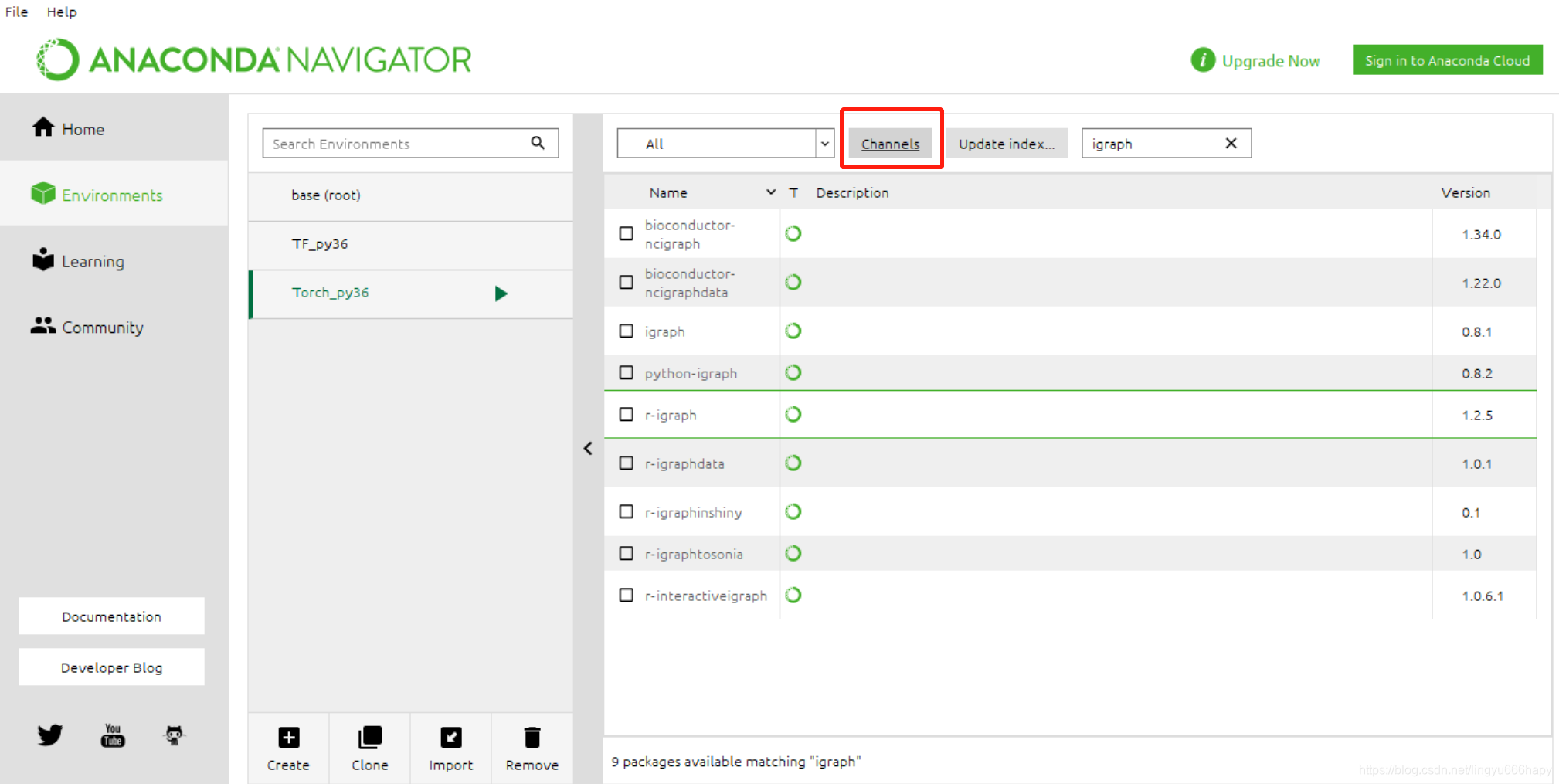Image resolution: width=1559 pixels, height=784 pixels.
Task: Click version 0.8.2 of python-igraph
Action: point(1476,374)
